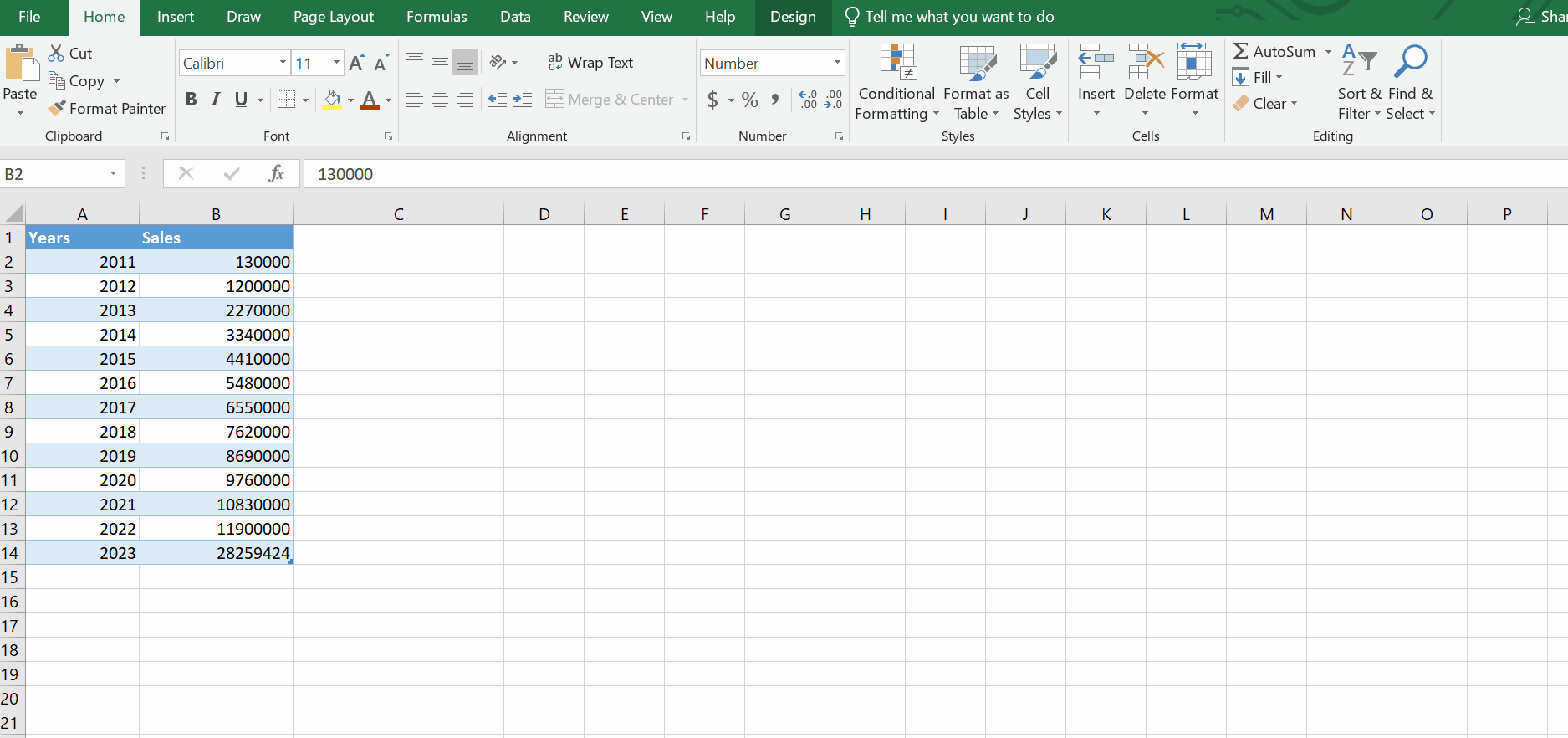The width and height of the screenshot is (1568, 738).
Task: Toggle Align Left horizontal alignment
Action: click(x=415, y=100)
